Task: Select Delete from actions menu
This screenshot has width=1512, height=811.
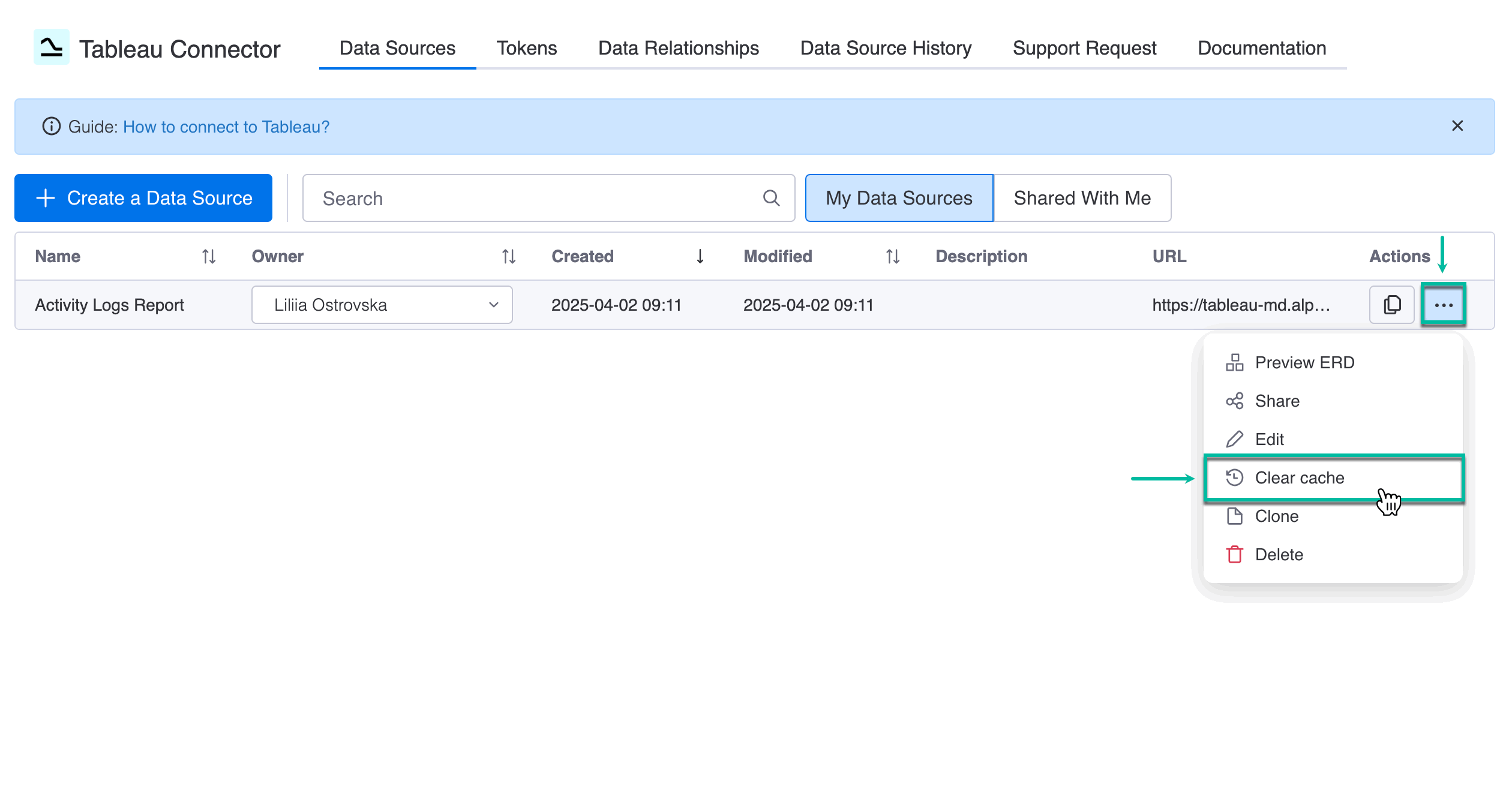Action: click(x=1279, y=554)
